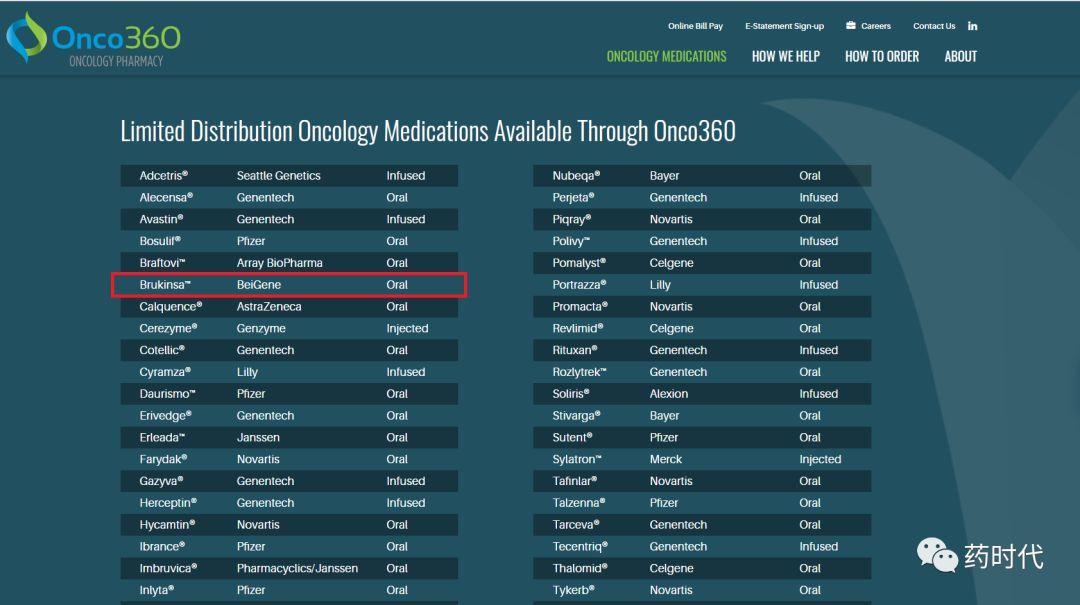Select the Sylatron medication name
The width and height of the screenshot is (1080, 605).
coord(577,460)
